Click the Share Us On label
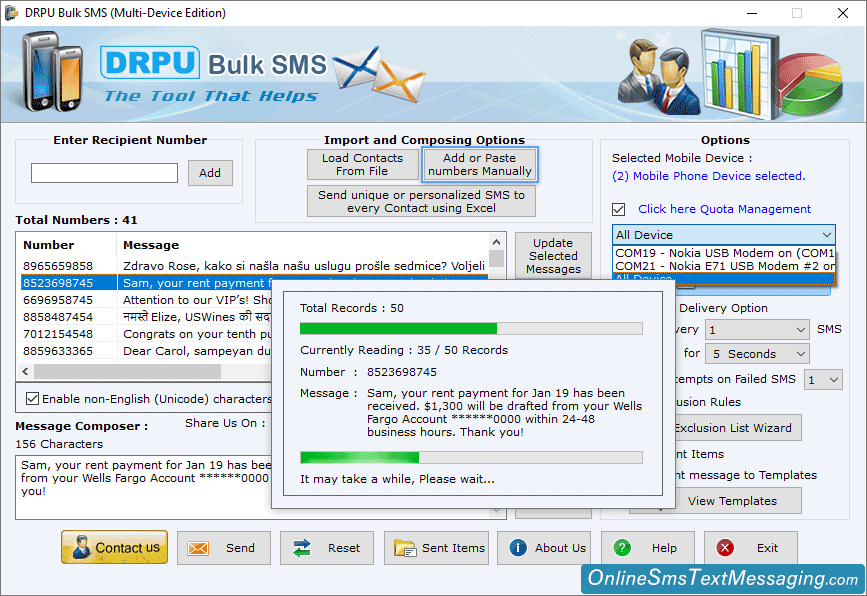The height and width of the screenshot is (596, 867). (225, 423)
